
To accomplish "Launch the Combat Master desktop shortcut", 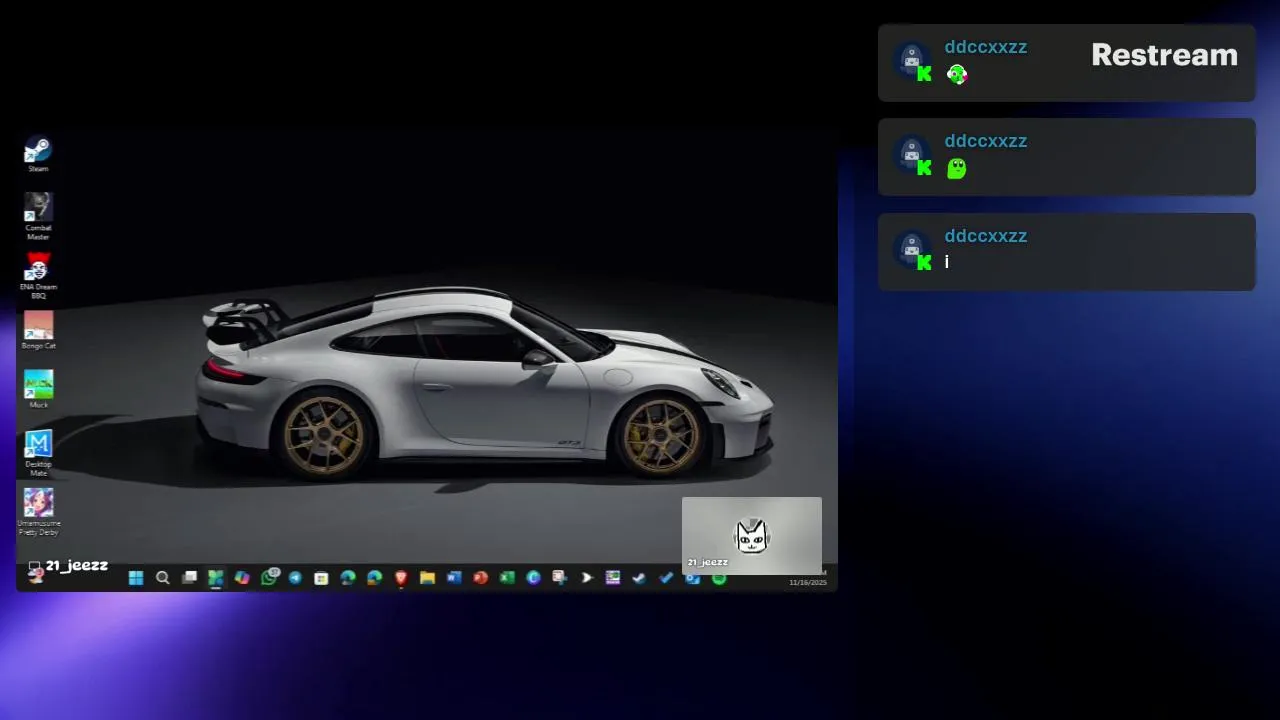I will [x=38, y=216].
